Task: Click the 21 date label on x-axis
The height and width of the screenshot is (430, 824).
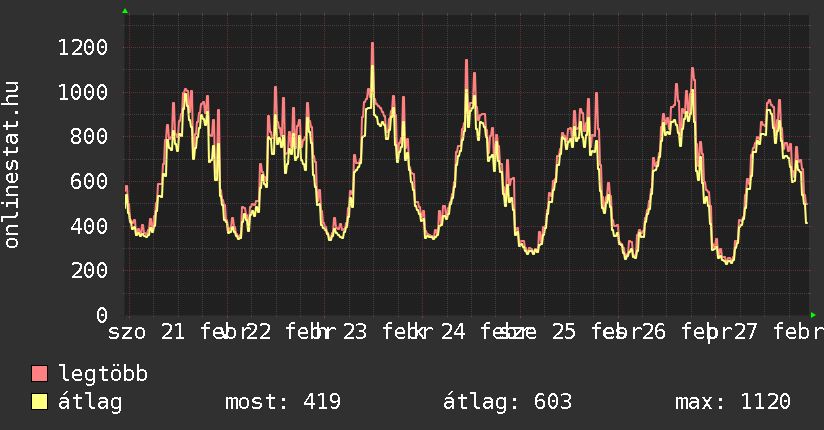Action: [173, 332]
